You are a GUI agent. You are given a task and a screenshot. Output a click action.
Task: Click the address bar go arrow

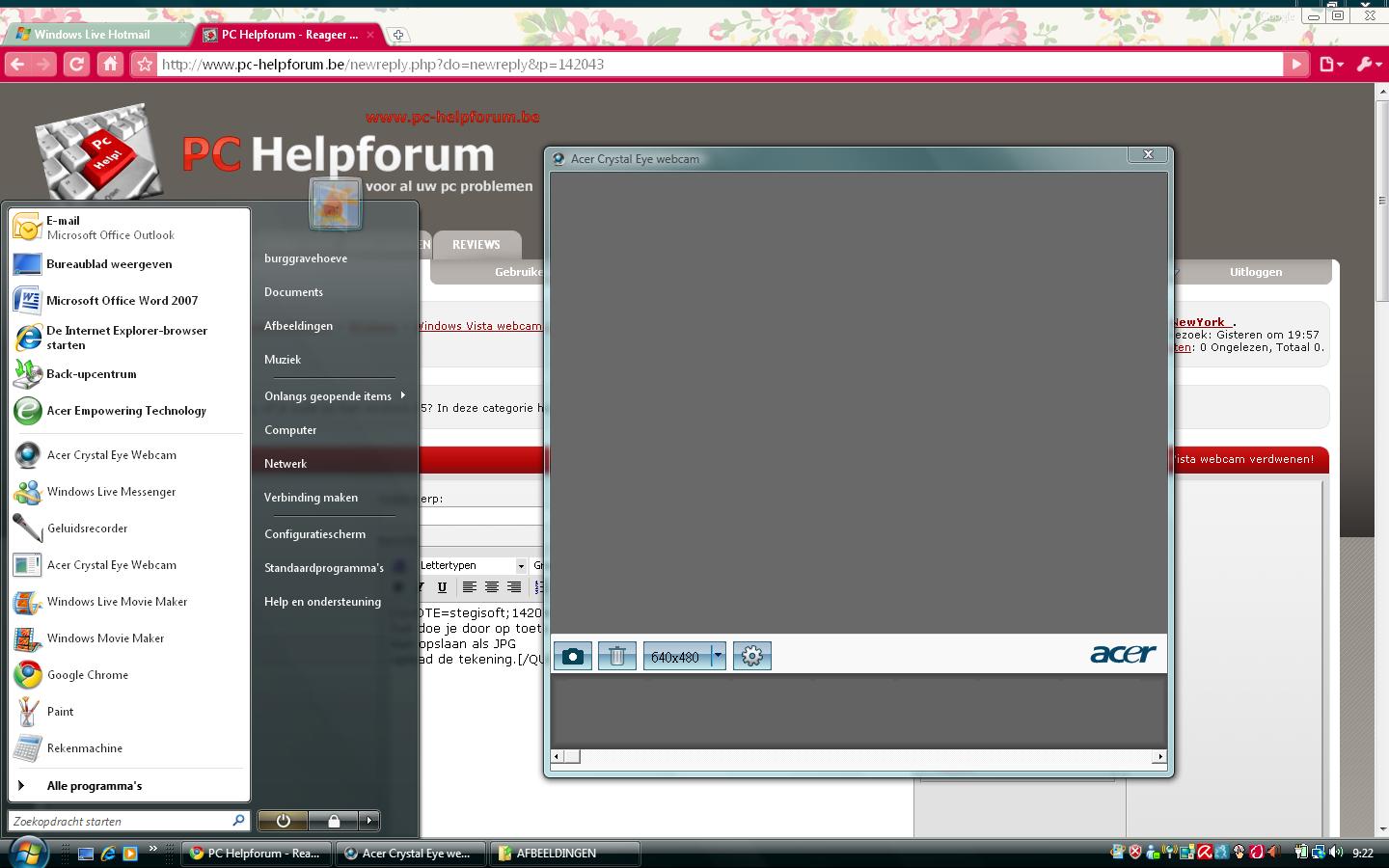[1296, 65]
